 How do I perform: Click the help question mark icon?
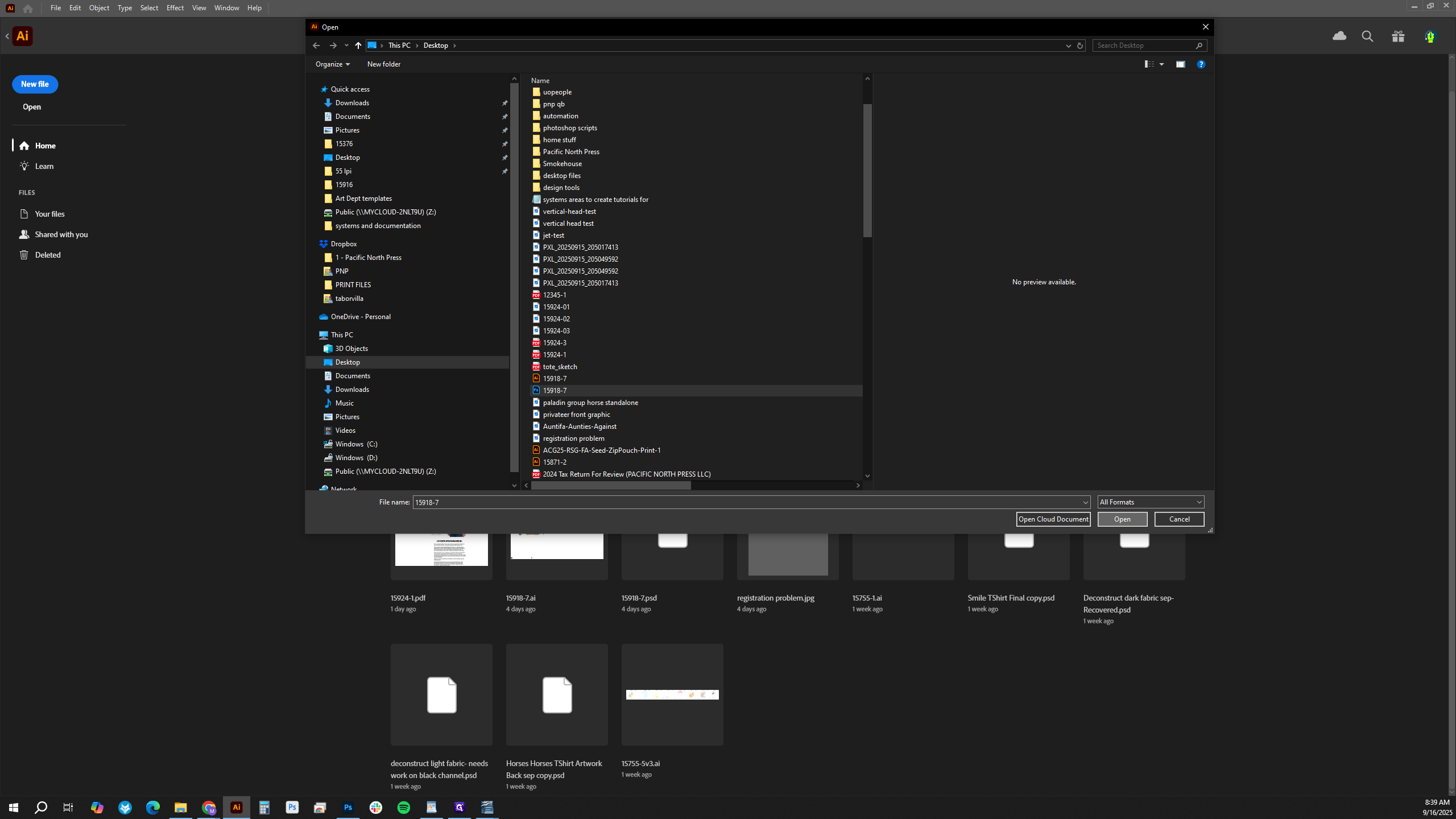1201,64
